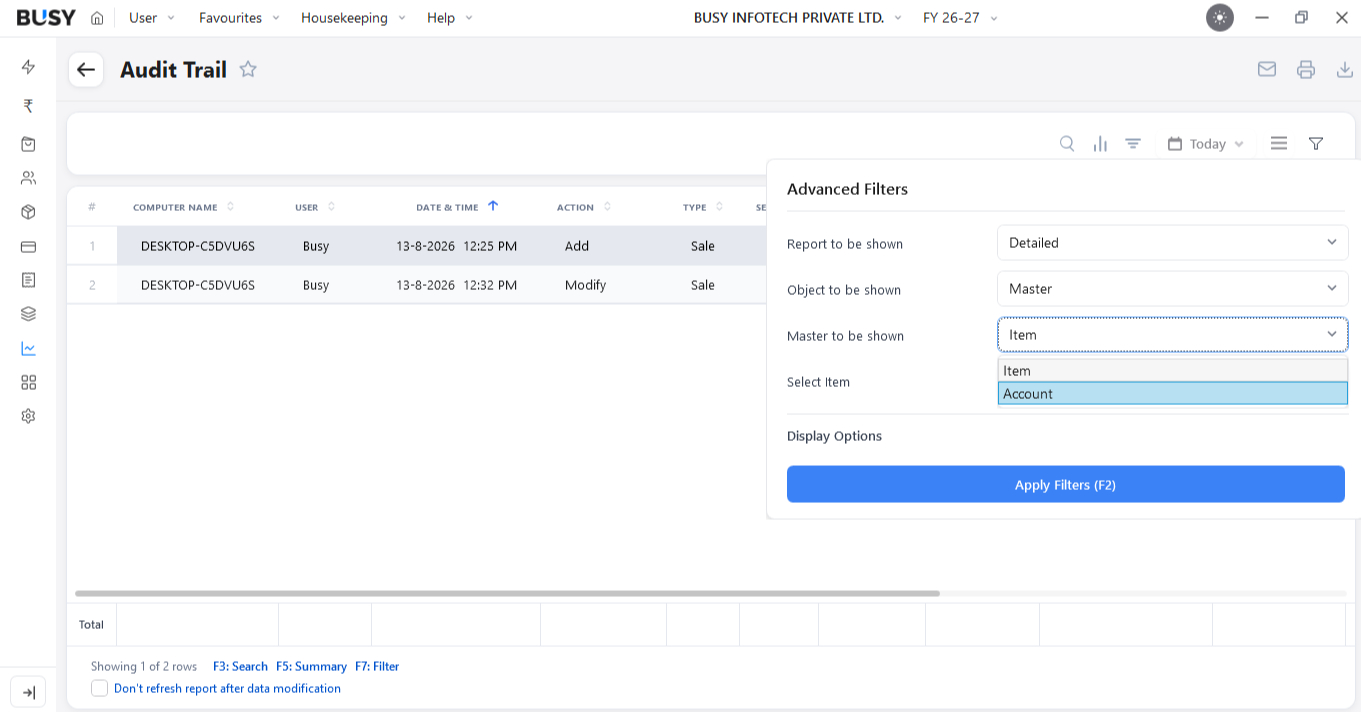
Task: Download the report using export icon
Action: tap(1345, 69)
